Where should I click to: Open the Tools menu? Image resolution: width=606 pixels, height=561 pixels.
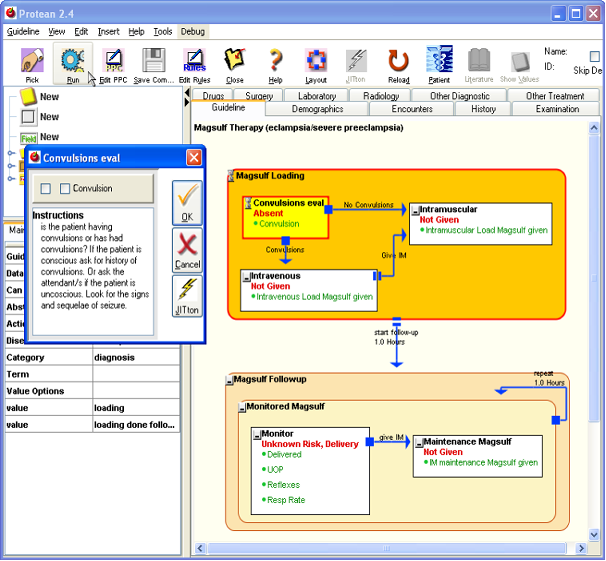162,32
